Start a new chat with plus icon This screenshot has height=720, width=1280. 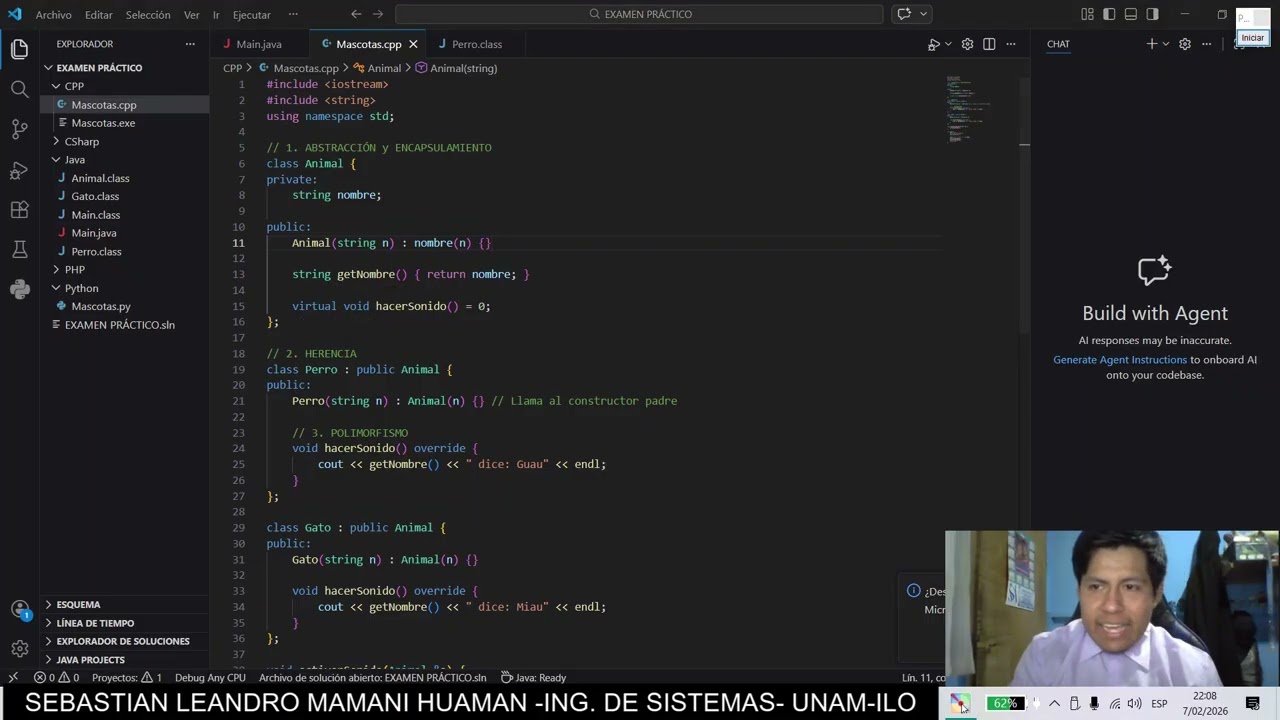click(1151, 44)
